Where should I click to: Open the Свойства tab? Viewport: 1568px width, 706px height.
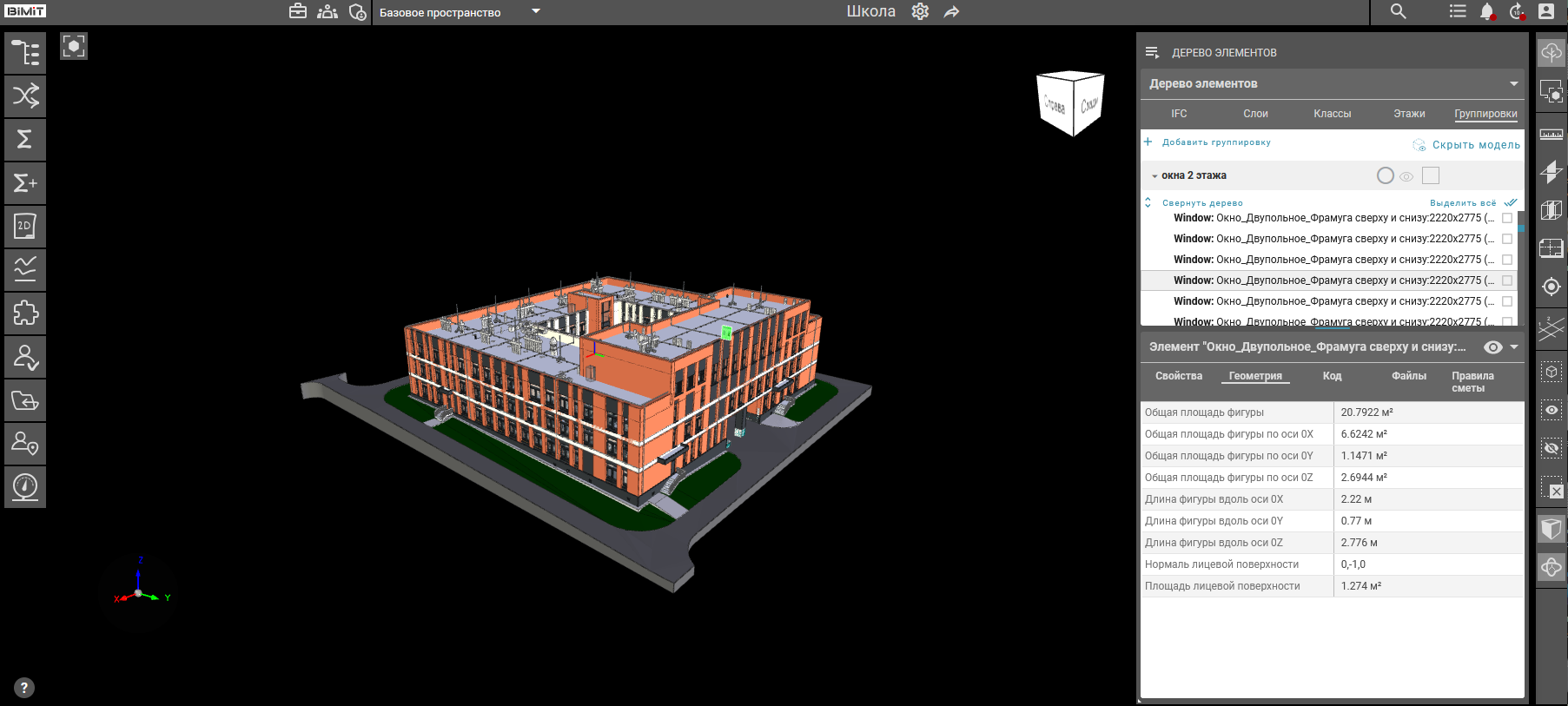tap(1178, 376)
